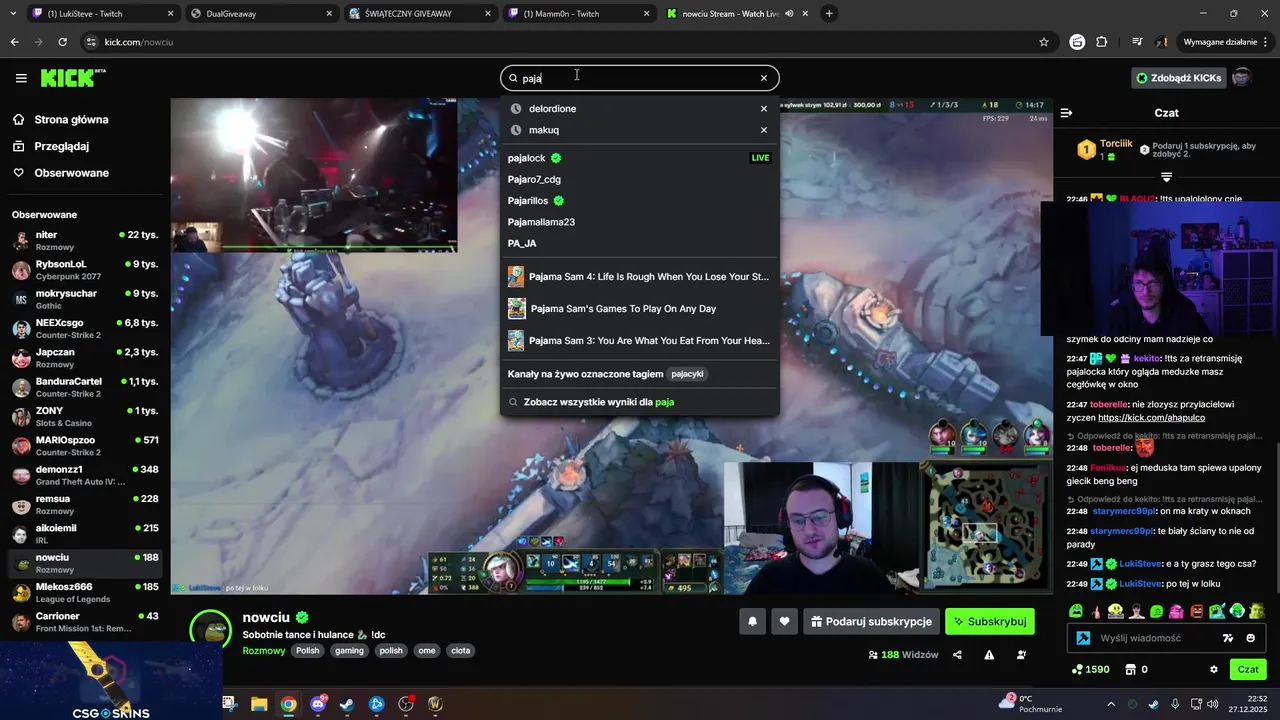Open the 'Pajaro7_cdg' search result
1280x720 pixels.
click(639, 179)
